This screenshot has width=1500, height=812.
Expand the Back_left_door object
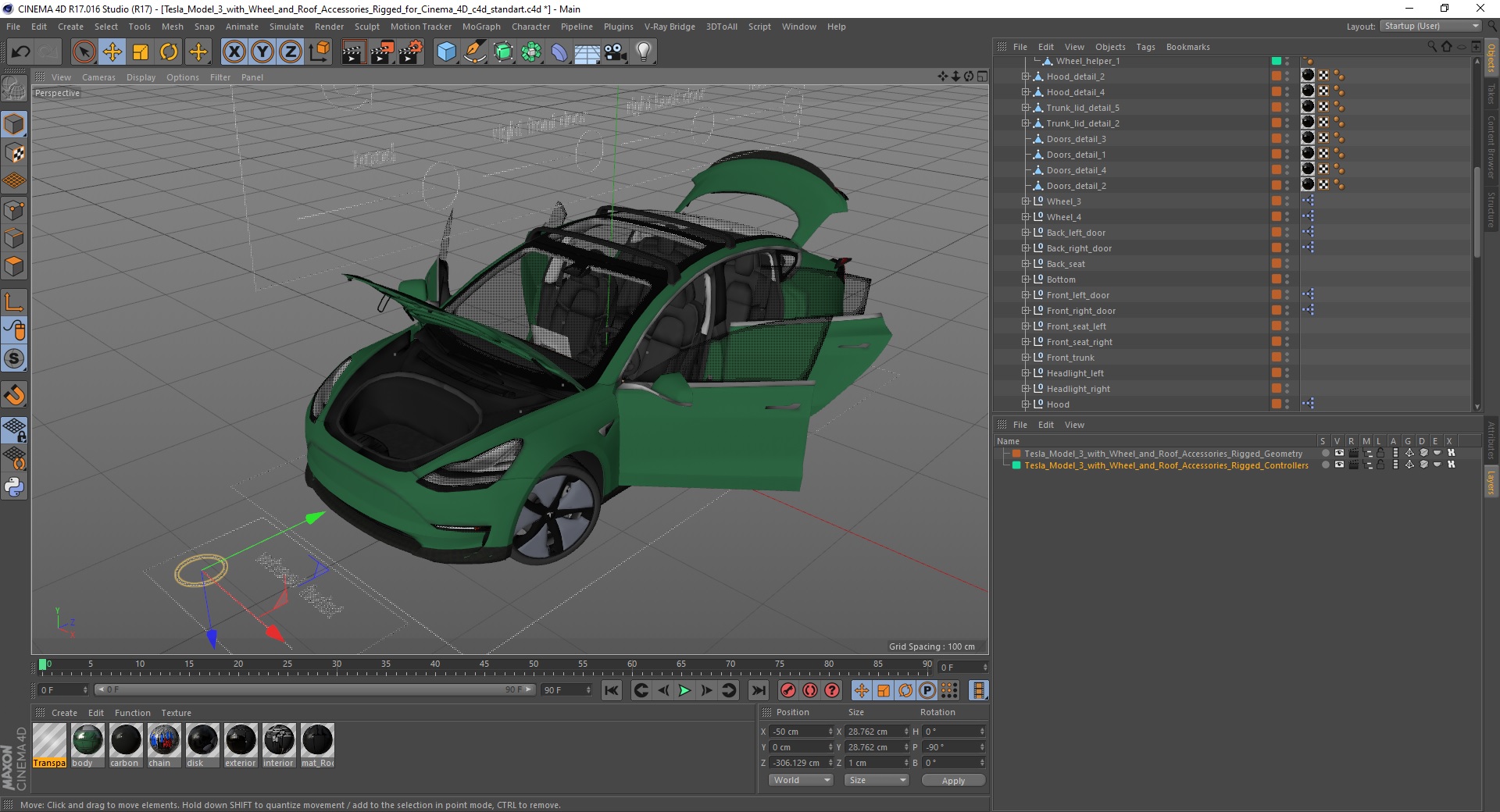point(1025,233)
